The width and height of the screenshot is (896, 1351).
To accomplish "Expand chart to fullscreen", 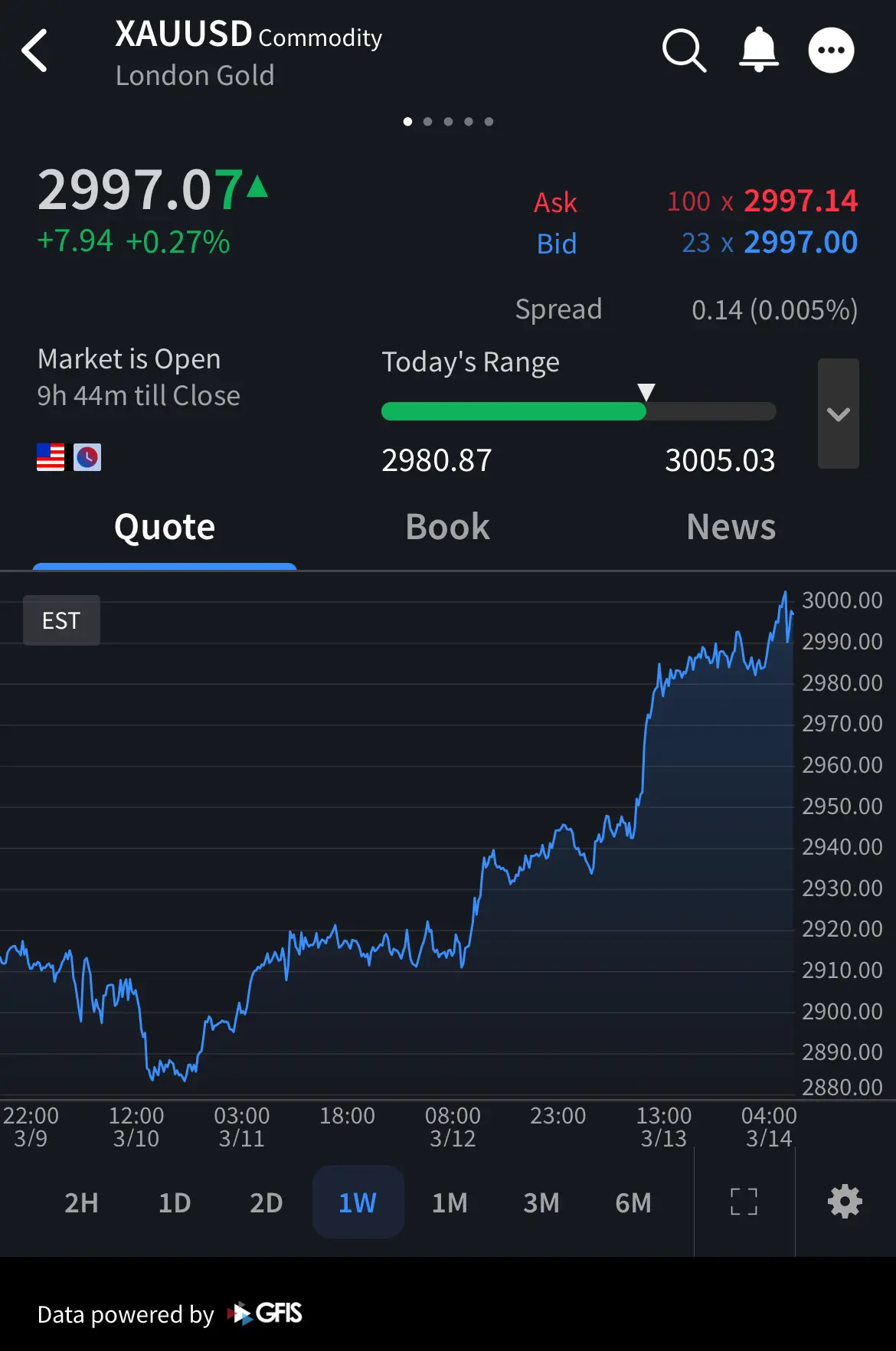I will [x=744, y=1202].
